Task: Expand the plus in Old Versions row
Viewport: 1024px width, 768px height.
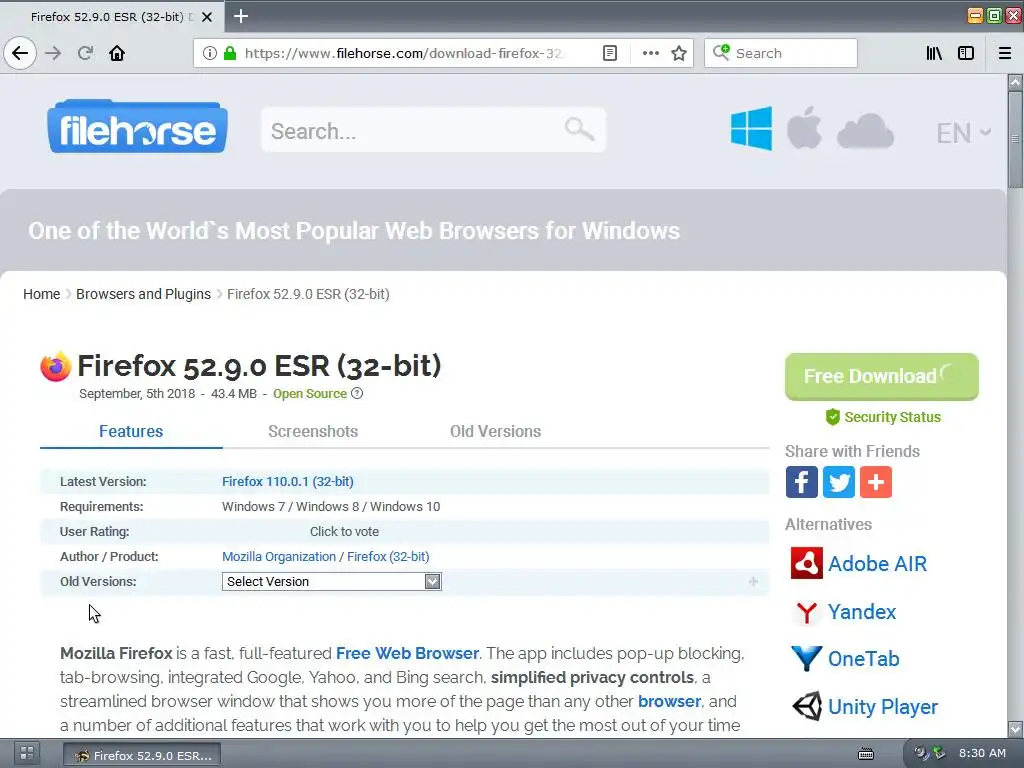Action: [753, 581]
